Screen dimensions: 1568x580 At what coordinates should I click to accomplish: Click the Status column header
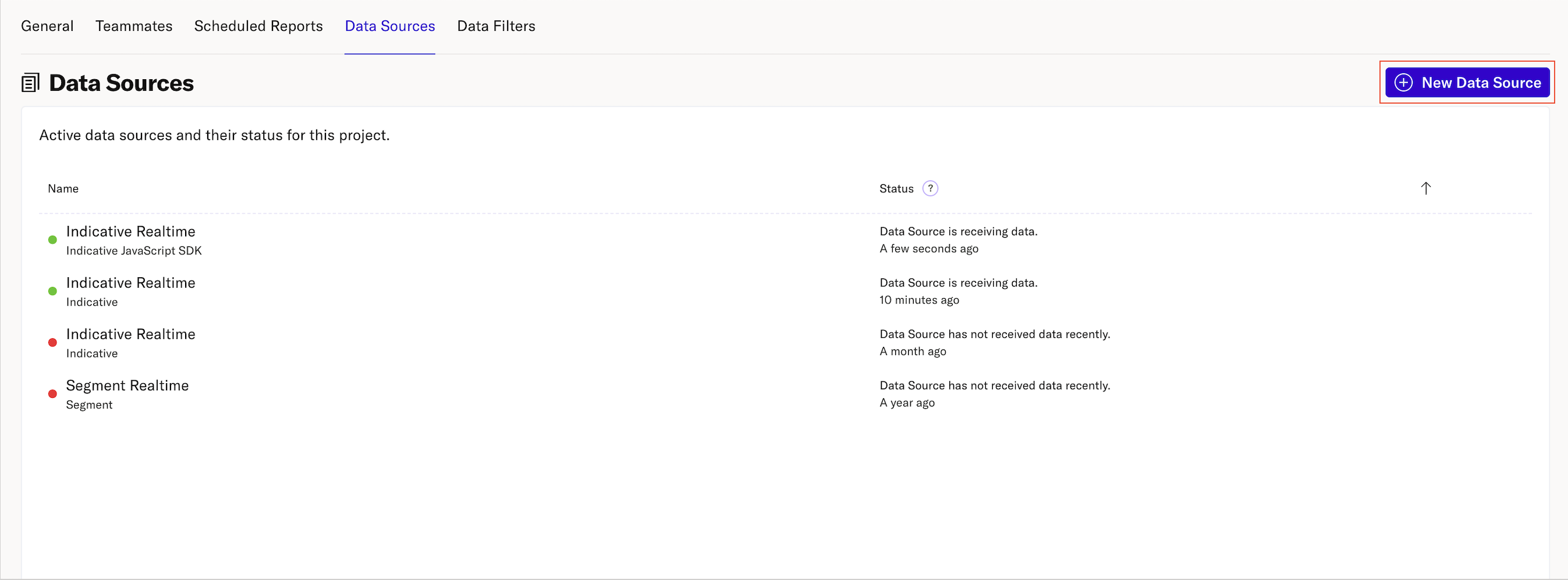tap(896, 189)
